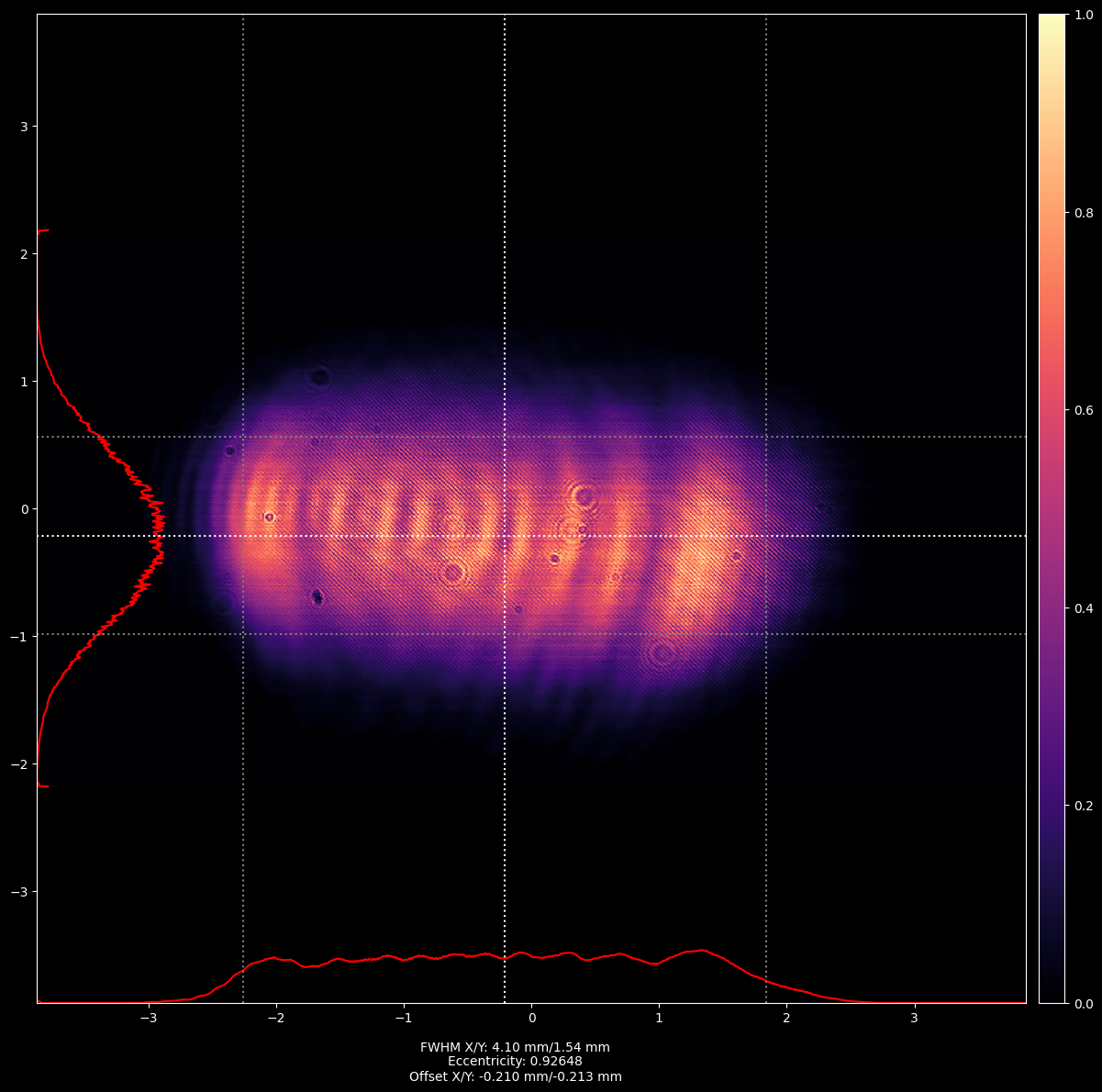The image size is (1102, 1092).
Task: Click the brightest top of the colorbar
Action: [x=1052, y=18]
